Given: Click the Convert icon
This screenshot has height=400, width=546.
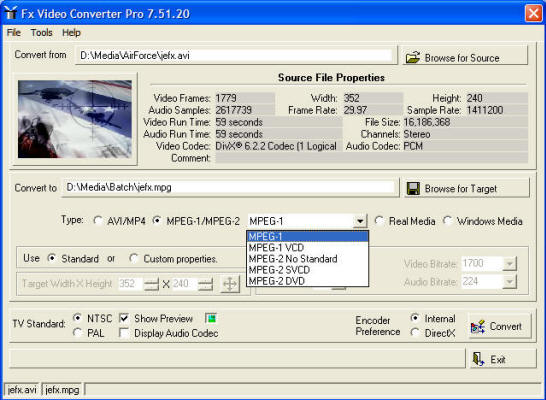Looking at the screenshot, I should click(478, 327).
